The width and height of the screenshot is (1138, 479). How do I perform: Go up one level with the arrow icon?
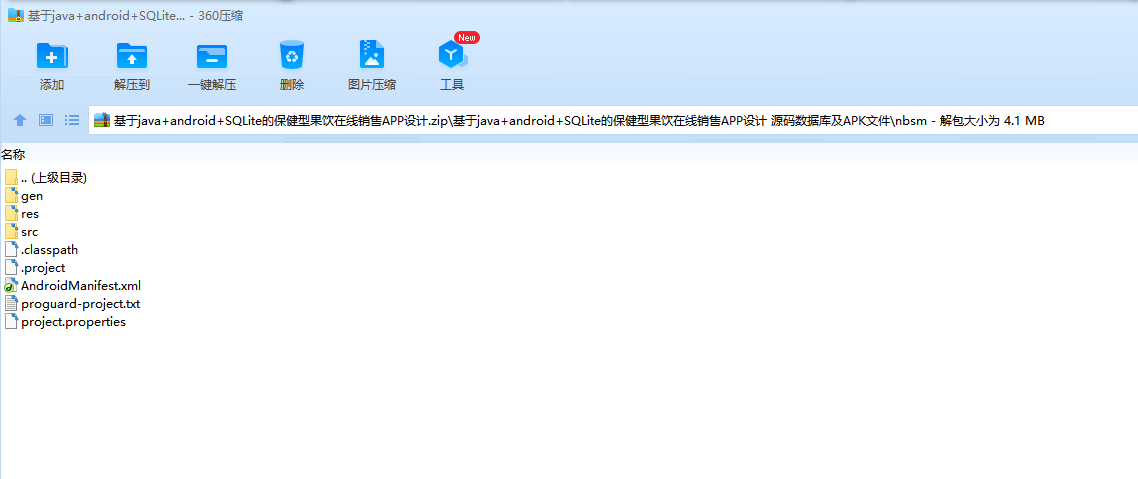(x=20, y=120)
